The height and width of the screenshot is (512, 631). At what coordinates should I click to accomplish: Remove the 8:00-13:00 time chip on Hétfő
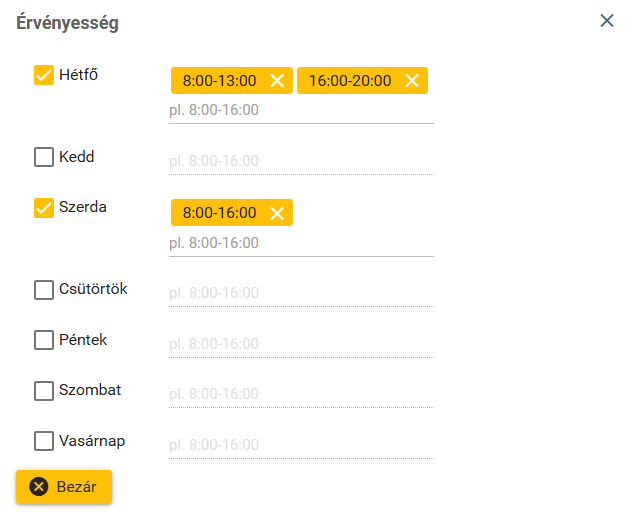pos(277,81)
